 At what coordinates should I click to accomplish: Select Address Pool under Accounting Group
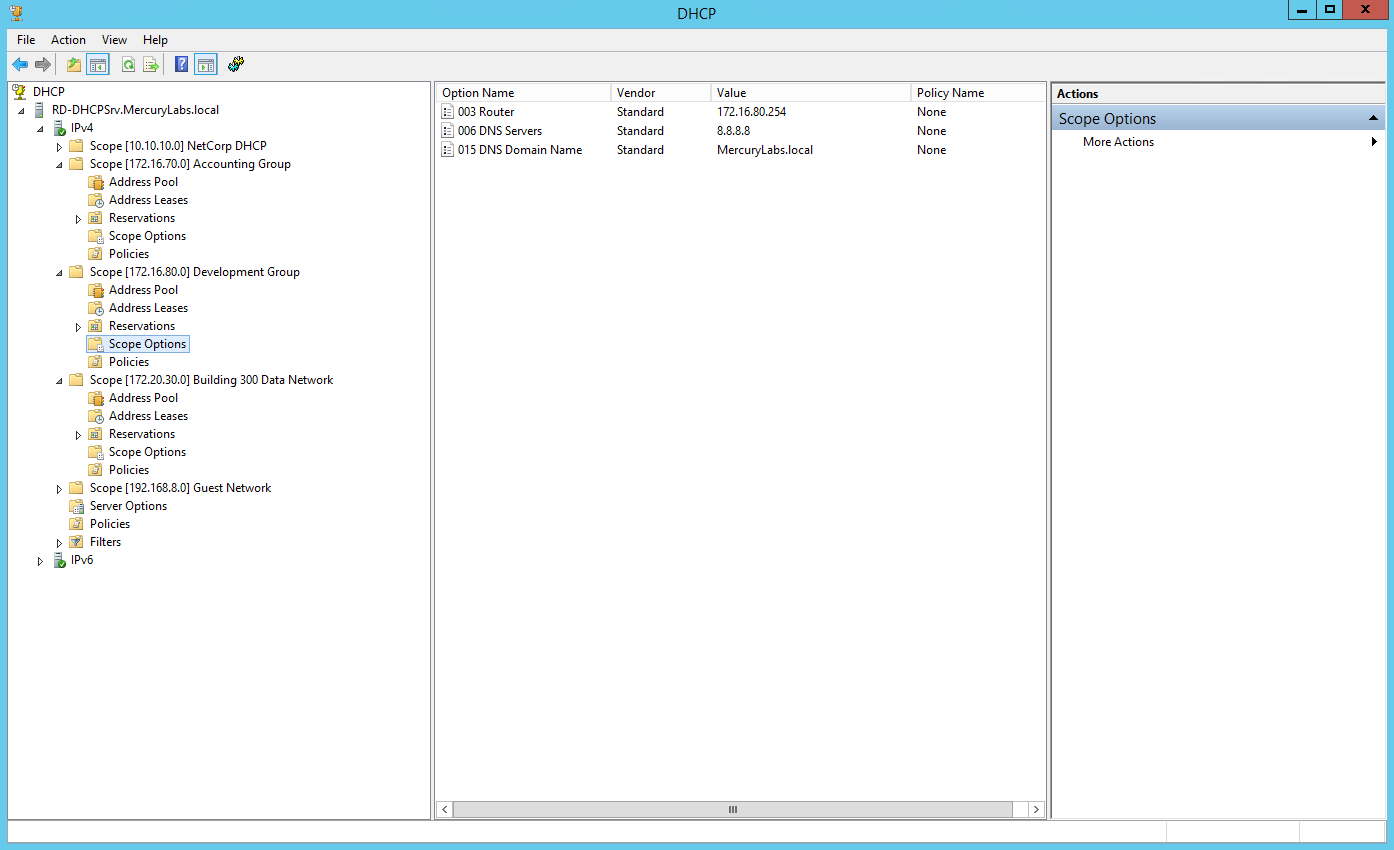143,182
